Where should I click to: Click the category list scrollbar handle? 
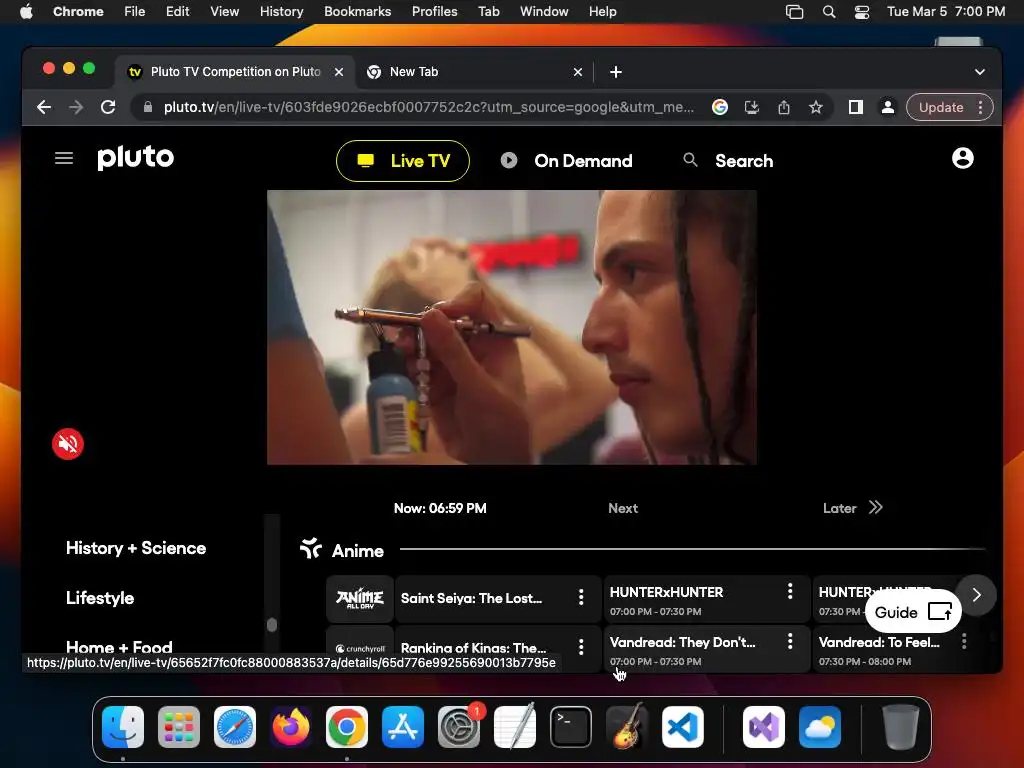[x=272, y=625]
